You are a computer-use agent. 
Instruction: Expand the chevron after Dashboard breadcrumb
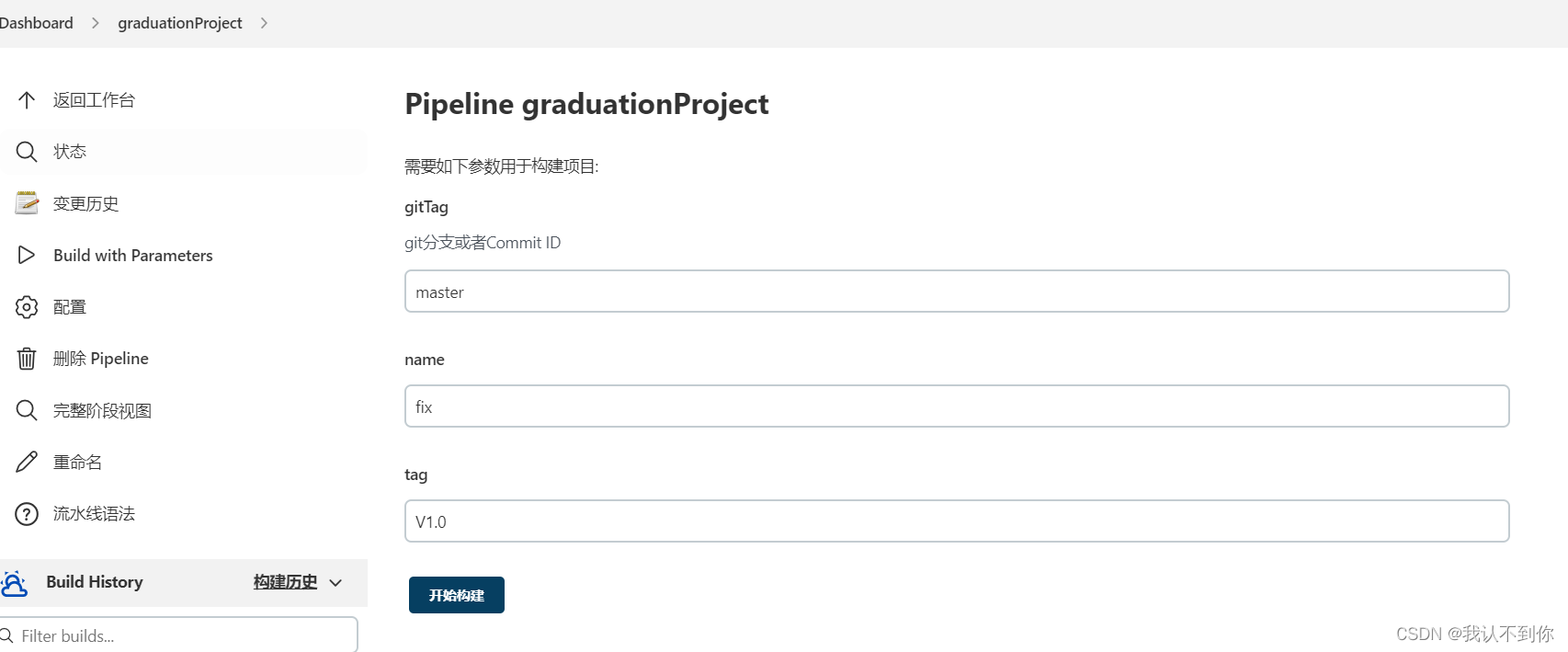95,23
